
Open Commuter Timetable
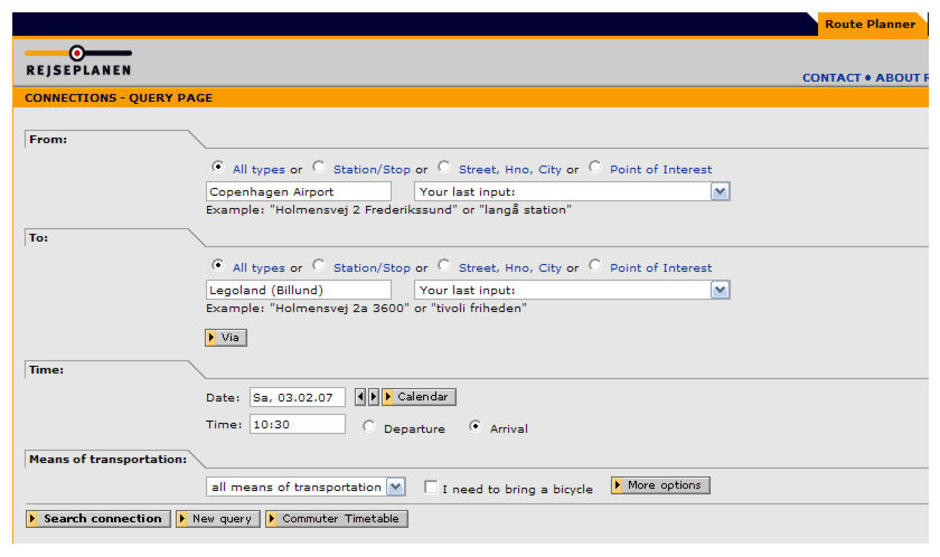point(337,519)
